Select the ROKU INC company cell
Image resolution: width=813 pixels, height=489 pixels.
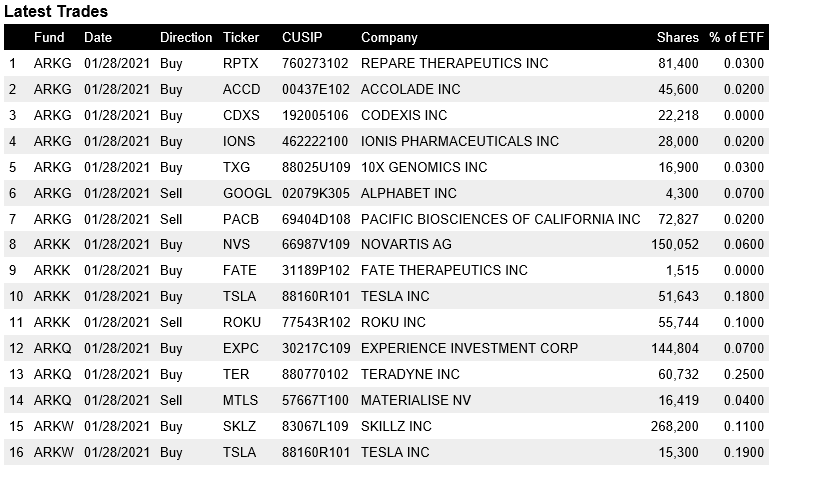click(393, 322)
